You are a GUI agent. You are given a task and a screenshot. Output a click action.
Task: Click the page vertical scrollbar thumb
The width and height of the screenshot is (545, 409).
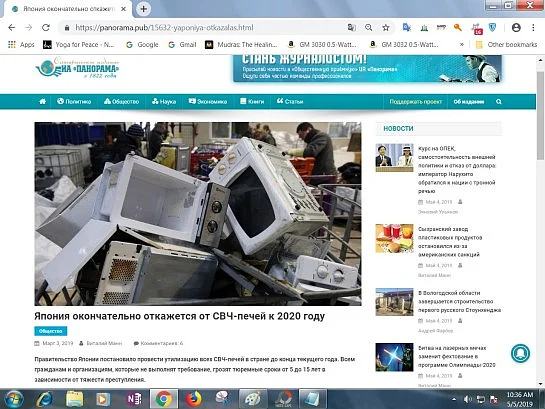[540, 115]
